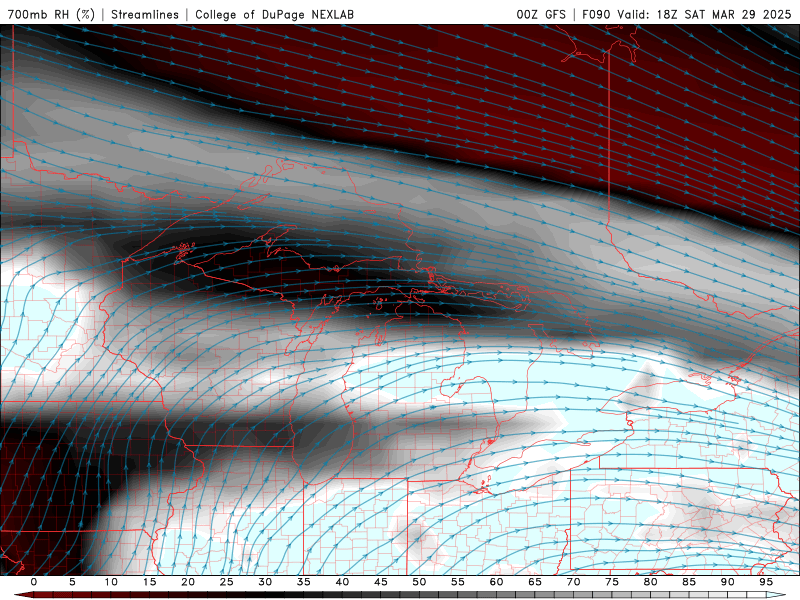Click the '65' value on color scale
Viewport: 800px width, 600px height.
tap(535, 582)
